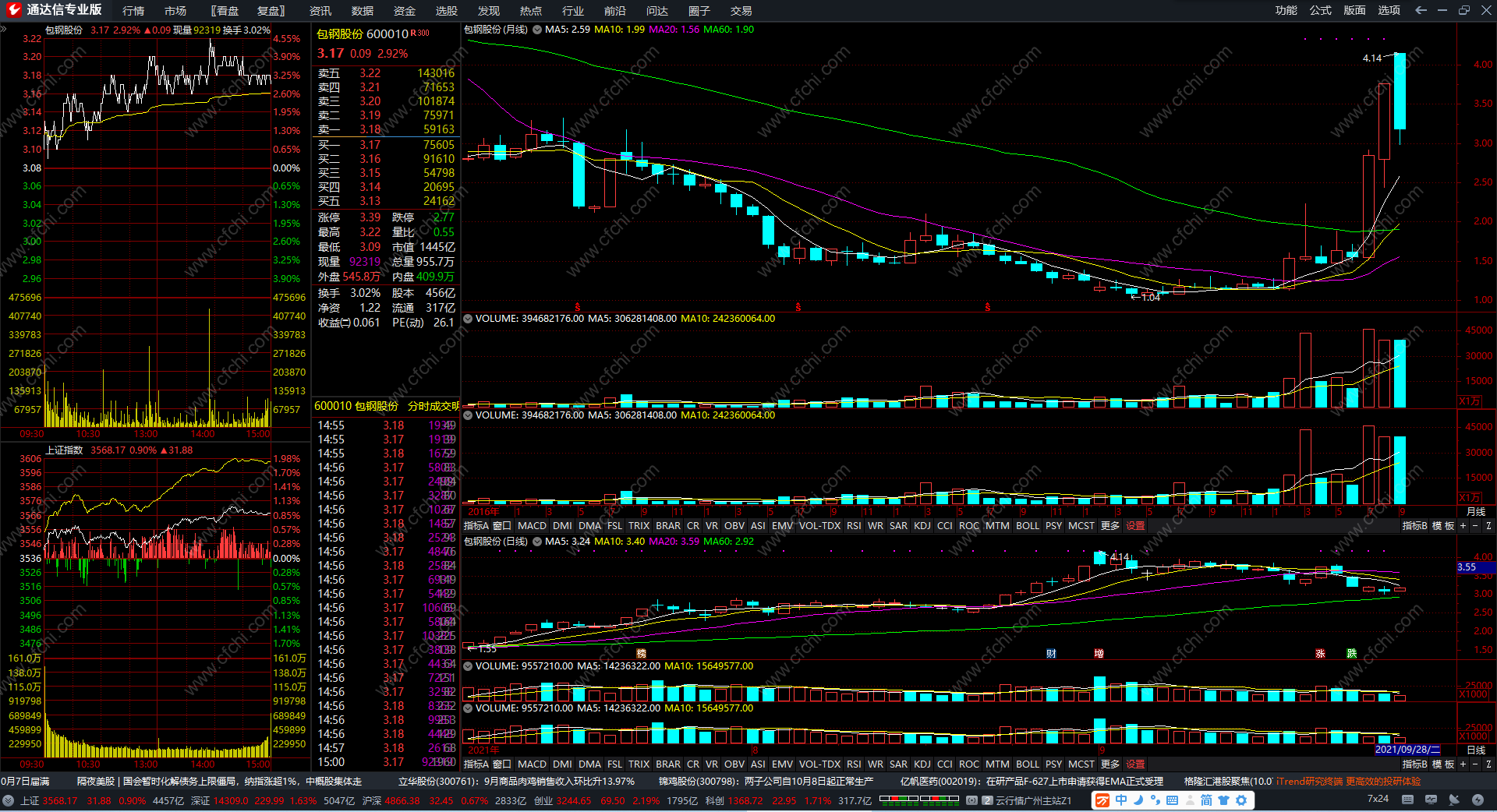Open the input method gear settings icon
The height and width of the screenshot is (812, 1497).
[x=1240, y=800]
